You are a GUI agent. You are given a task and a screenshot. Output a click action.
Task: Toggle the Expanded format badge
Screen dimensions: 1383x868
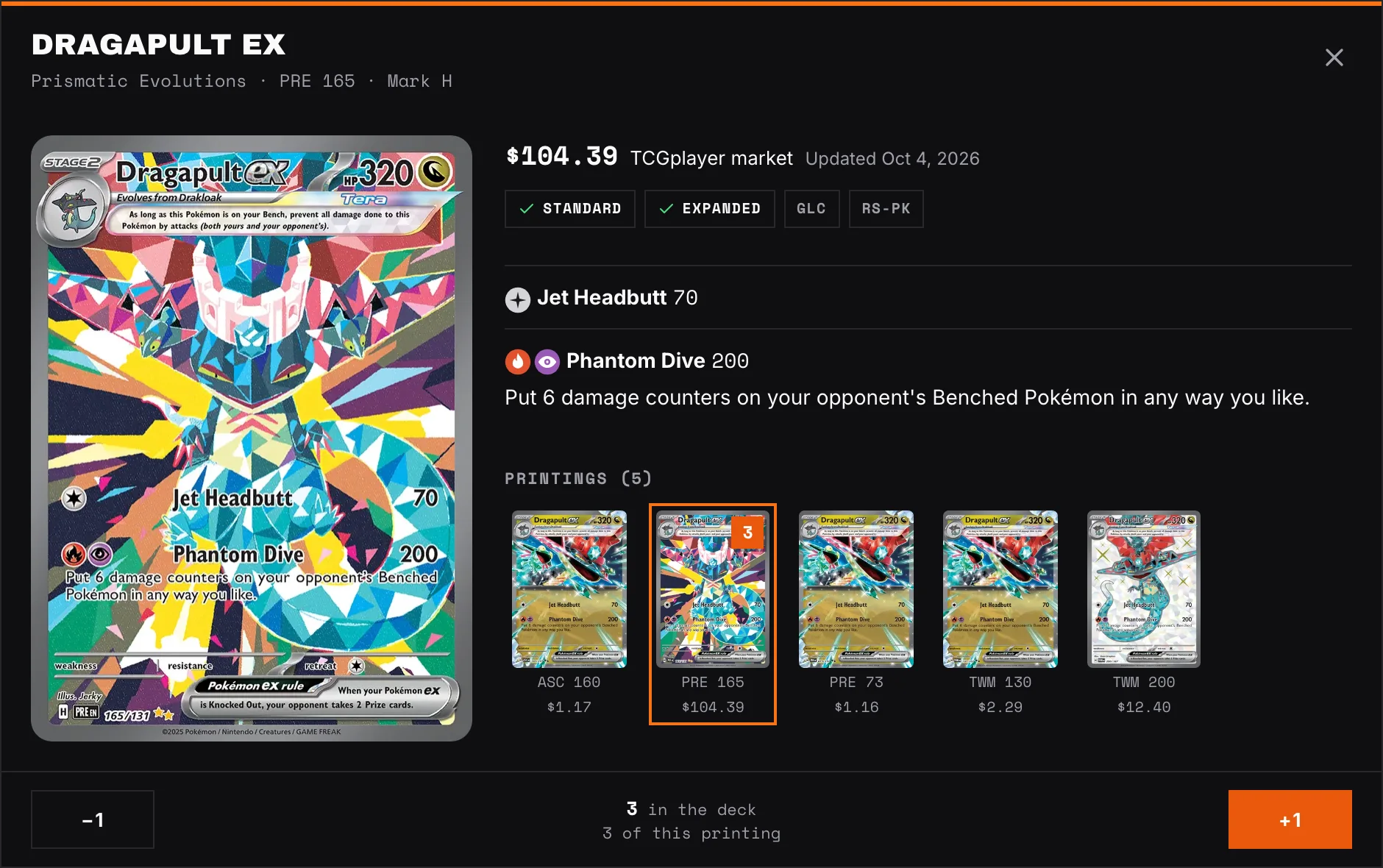(x=710, y=209)
